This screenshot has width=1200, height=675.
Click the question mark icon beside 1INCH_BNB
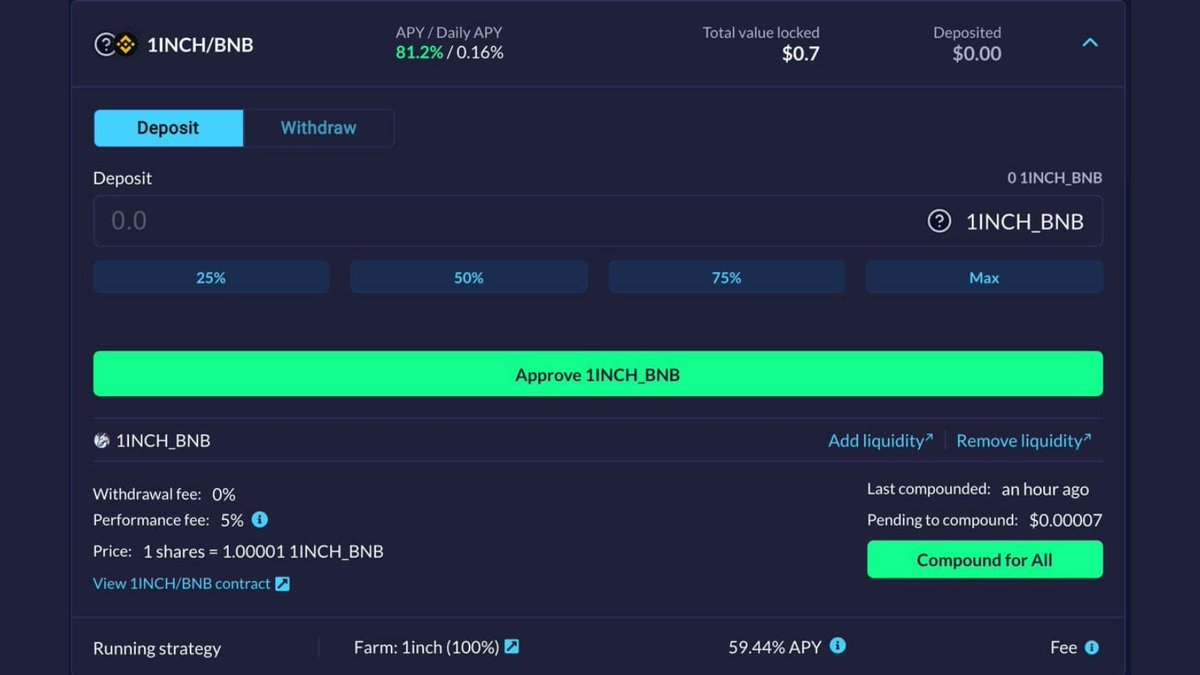(939, 221)
